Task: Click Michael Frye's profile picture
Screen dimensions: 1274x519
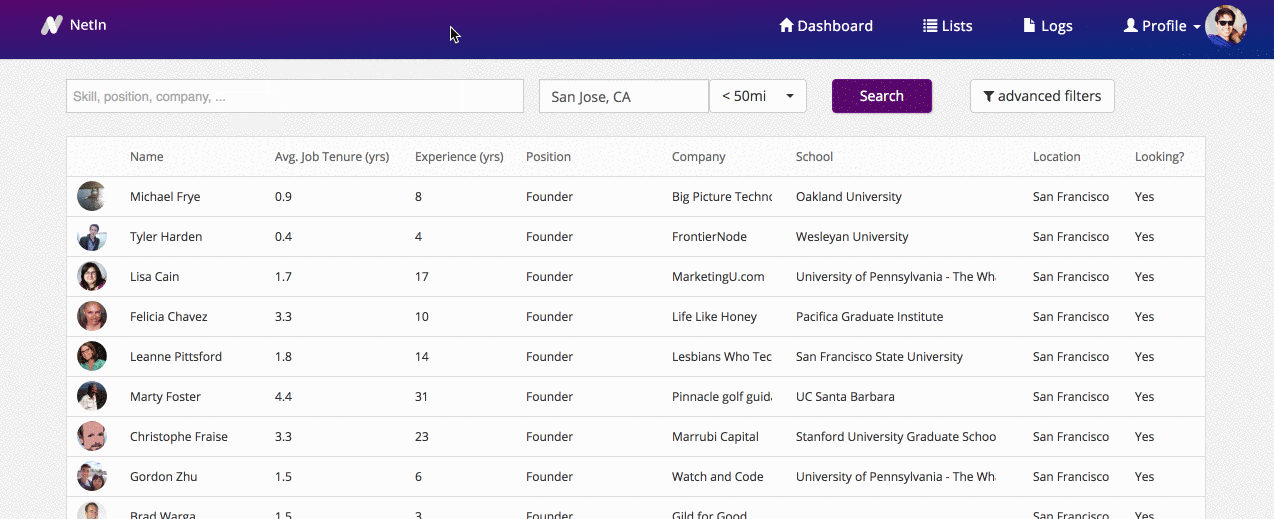Action: click(x=92, y=196)
